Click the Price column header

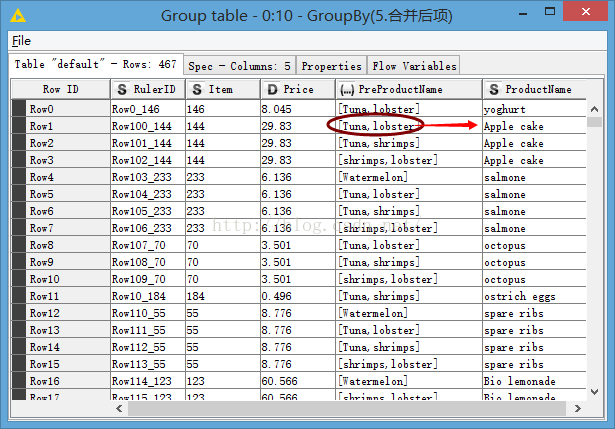[298, 89]
